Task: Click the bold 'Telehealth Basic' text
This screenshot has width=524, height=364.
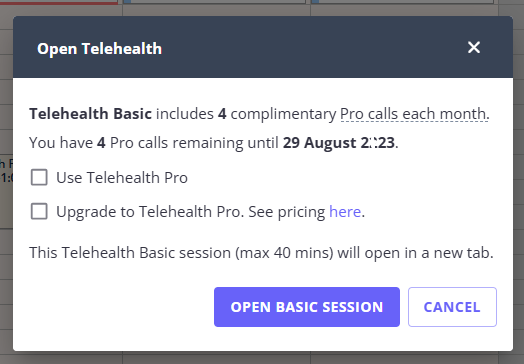Action: tap(91, 114)
